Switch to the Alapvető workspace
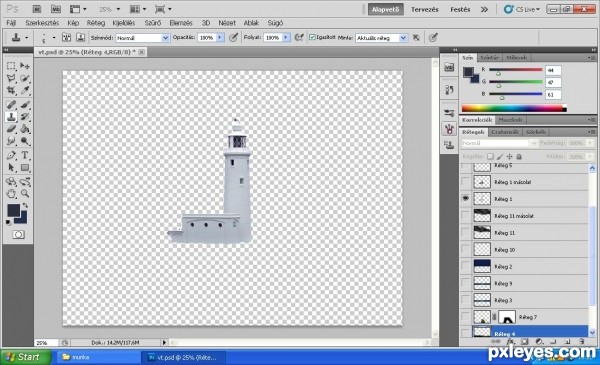The width and height of the screenshot is (600, 365). pos(385,9)
